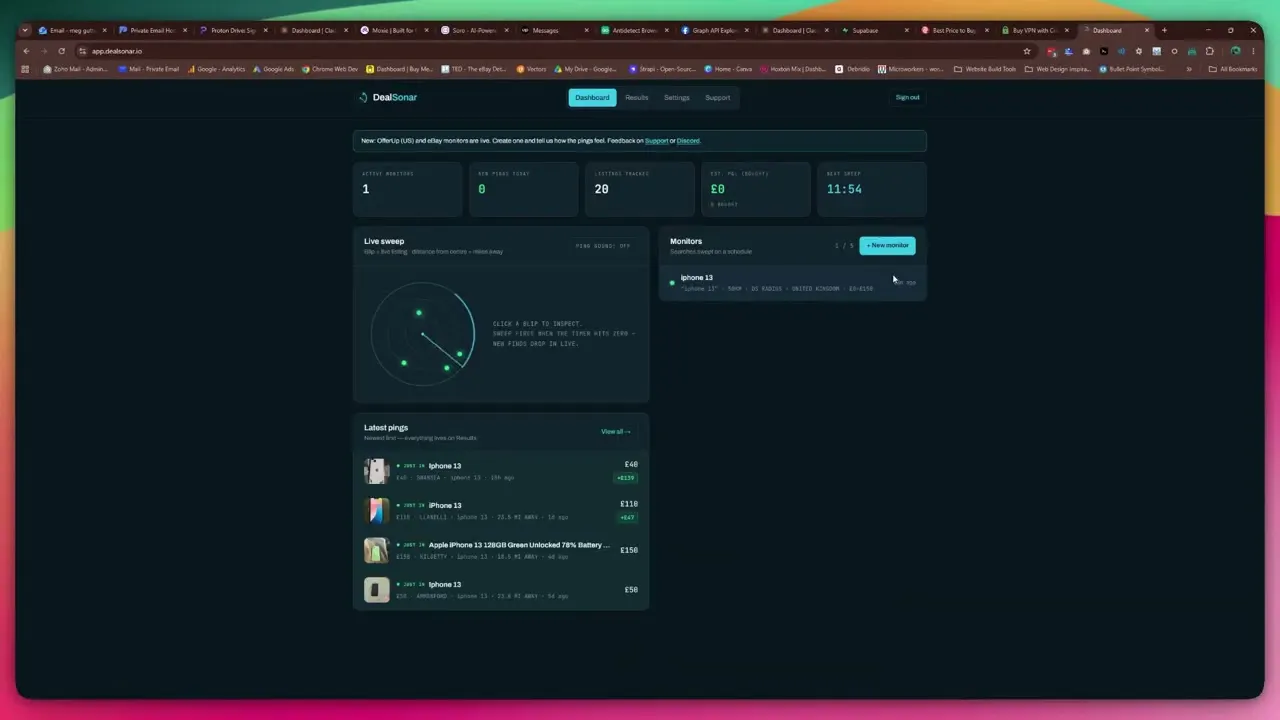Open the Mail - Private Email bookmark

click(x=149, y=69)
